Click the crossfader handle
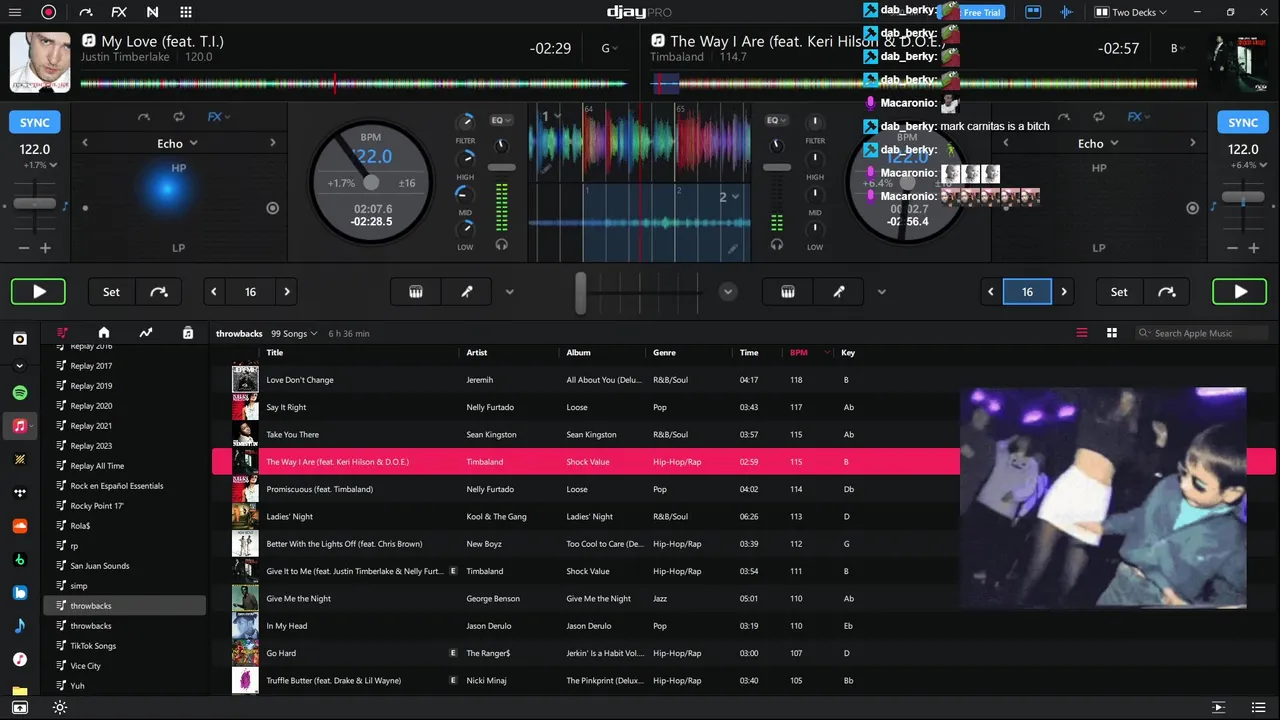This screenshot has height=720, width=1280. tap(580, 293)
